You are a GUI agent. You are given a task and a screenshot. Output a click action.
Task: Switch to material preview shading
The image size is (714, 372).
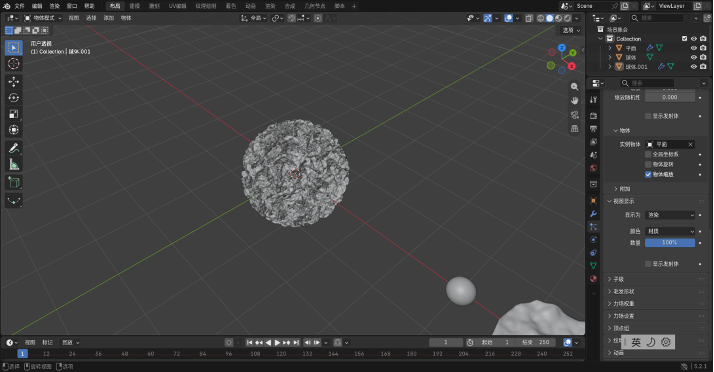click(559, 18)
